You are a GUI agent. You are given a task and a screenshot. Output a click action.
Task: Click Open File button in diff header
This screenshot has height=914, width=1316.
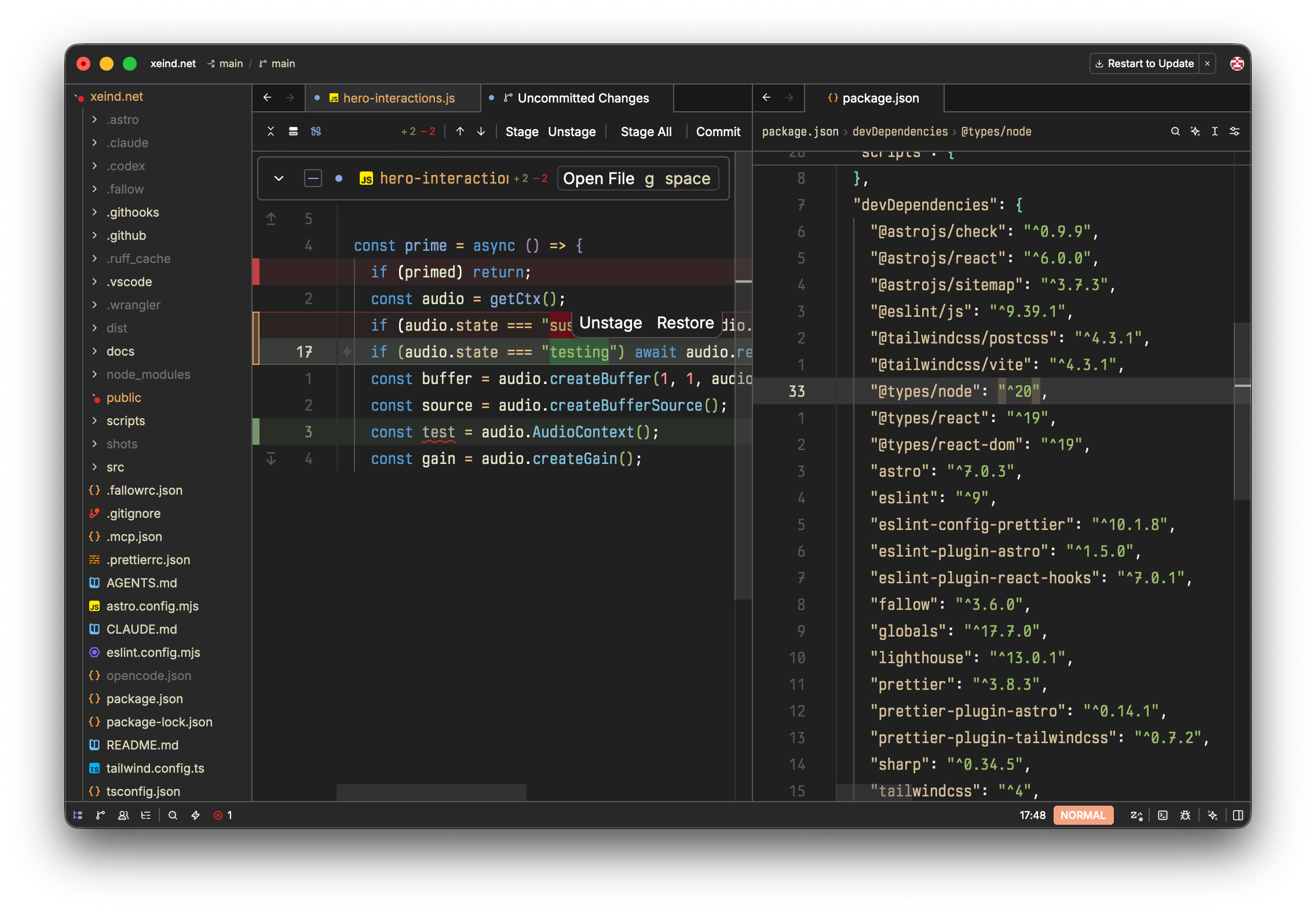pos(637,178)
